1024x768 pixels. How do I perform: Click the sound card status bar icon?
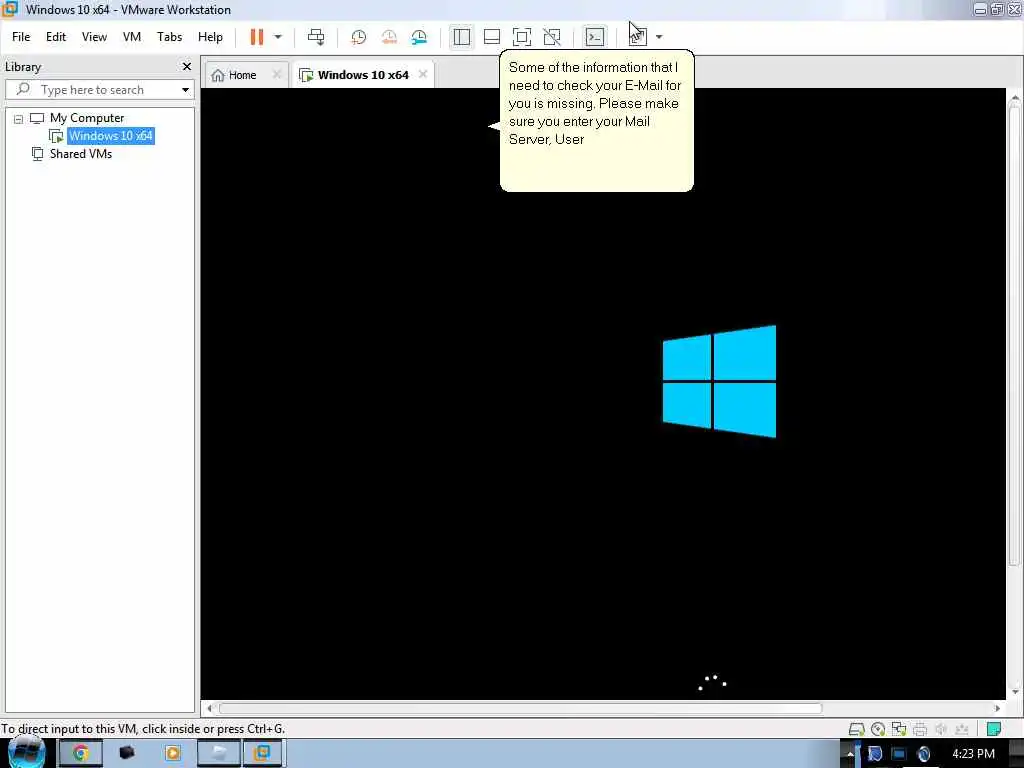[x=941, y=729]
